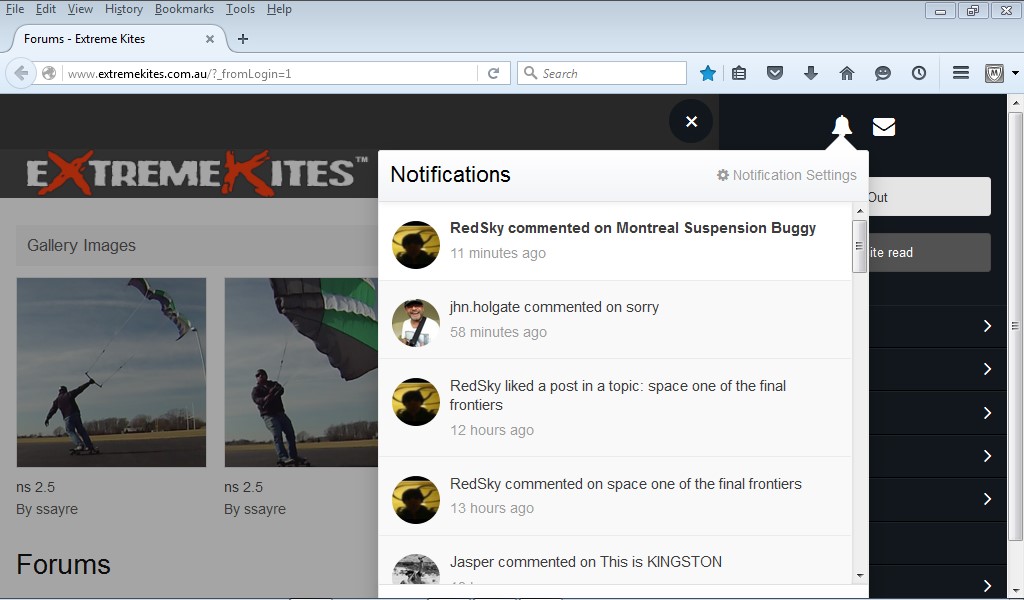This screenshot has height=600, width=1024.
Task: Toggle the blue bookmark star
Action: click(x=708, y=73)
